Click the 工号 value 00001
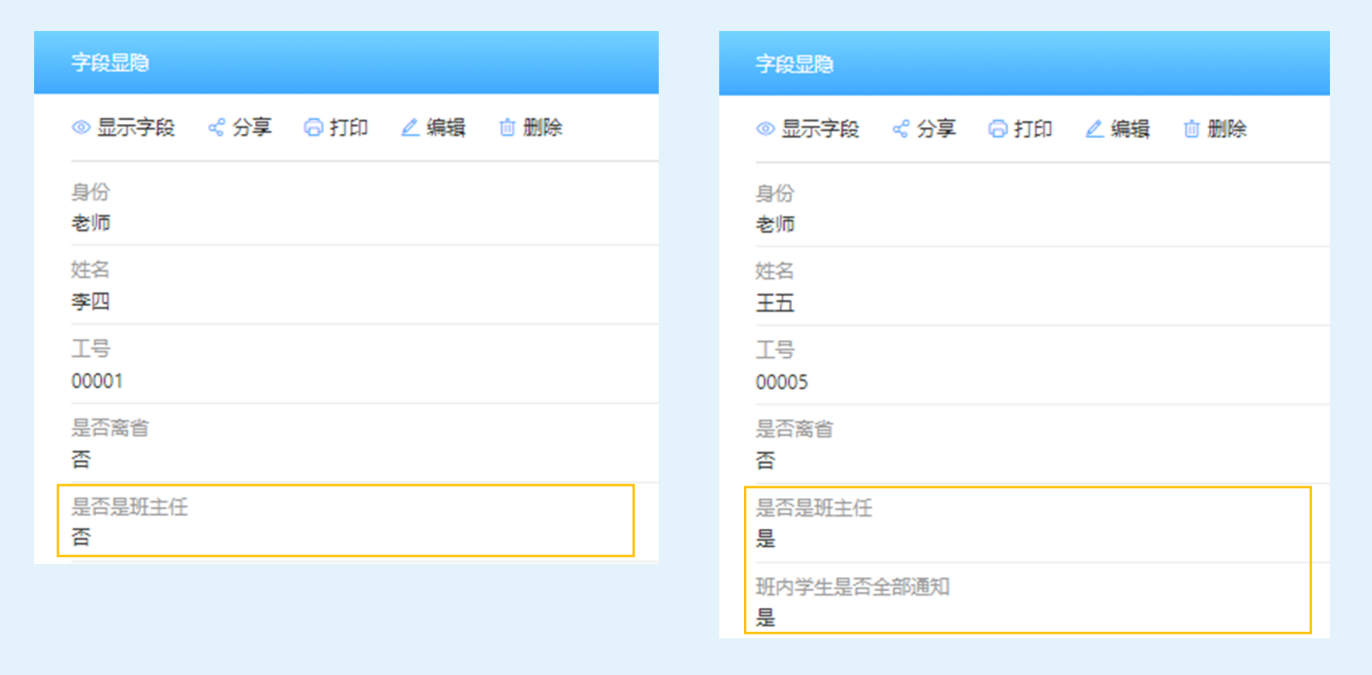The image size is (1372, 675). 97,381
